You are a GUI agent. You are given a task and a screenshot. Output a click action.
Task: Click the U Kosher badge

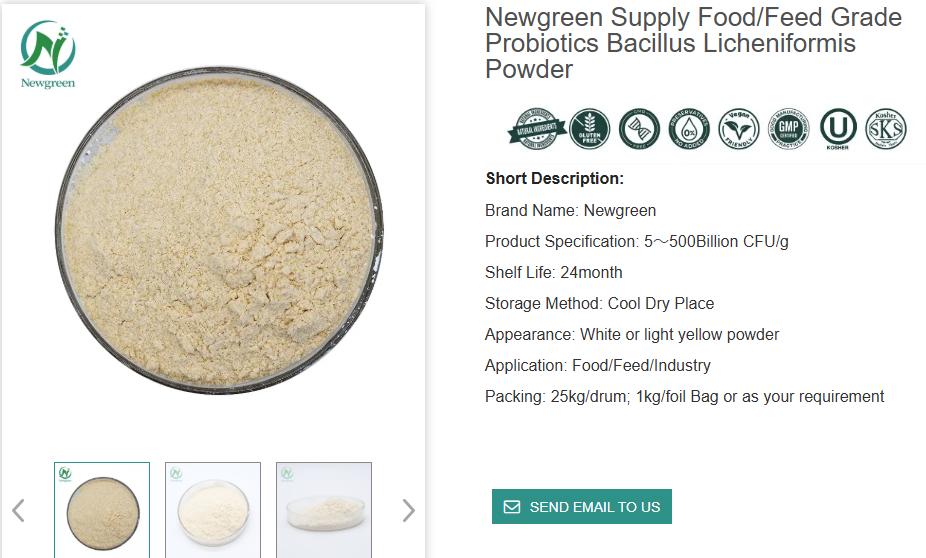(838, 129)
